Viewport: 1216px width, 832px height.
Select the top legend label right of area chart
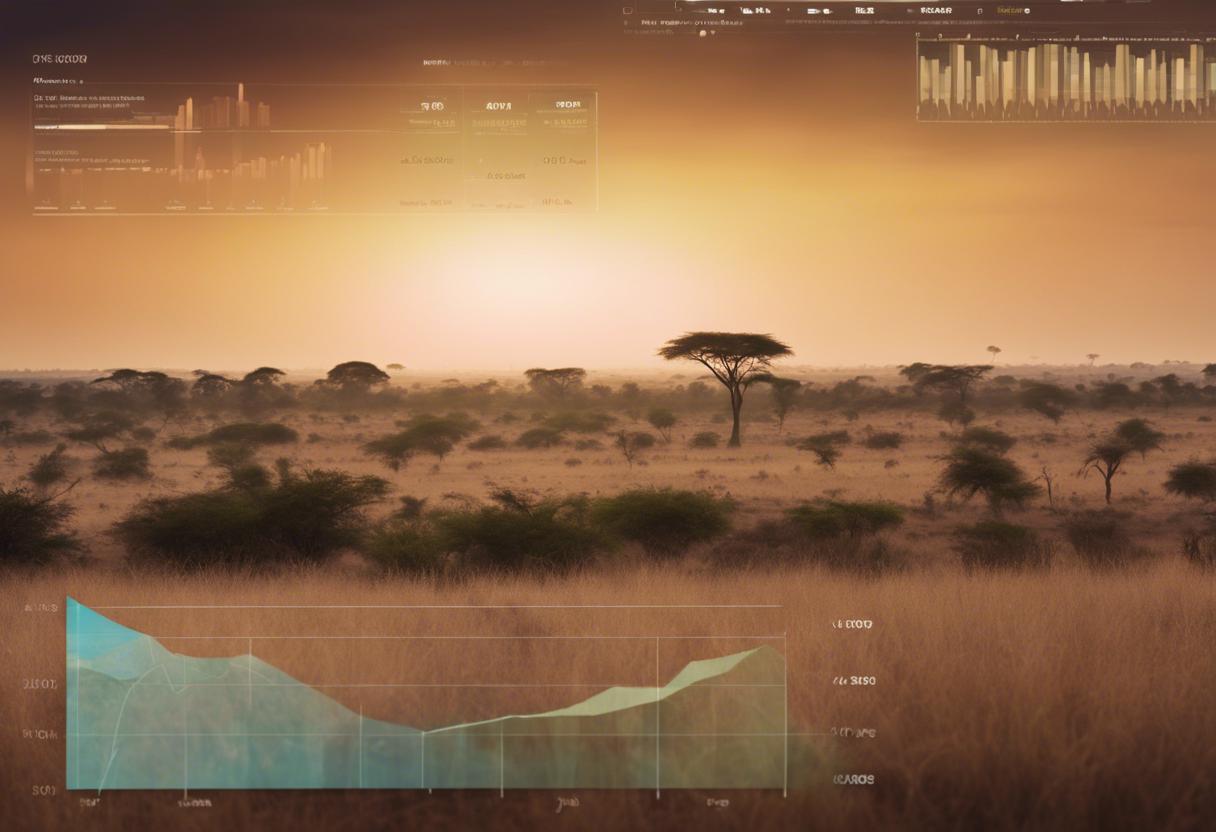(852, 624)
